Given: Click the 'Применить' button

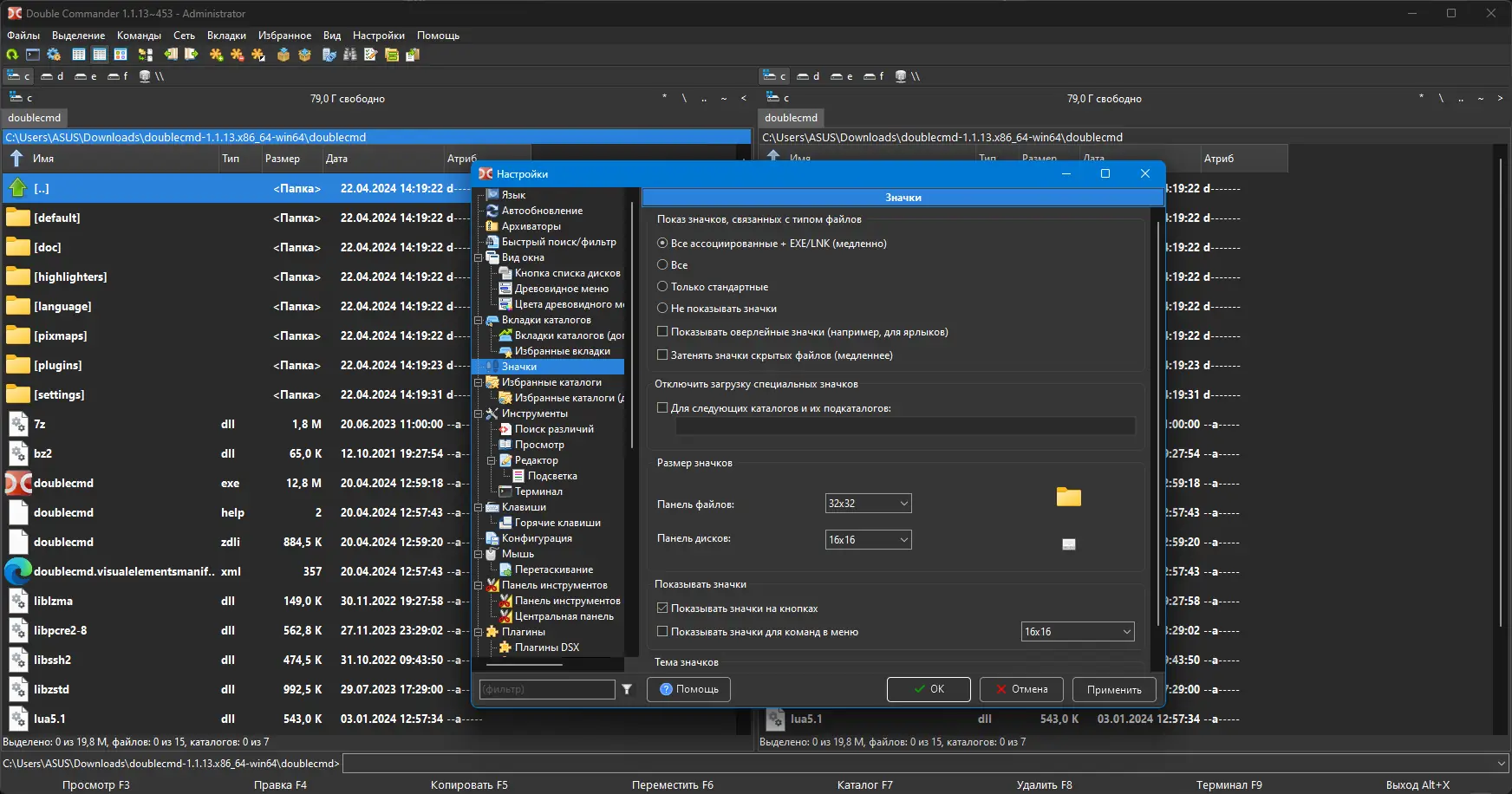Looking at the screenshot, I should click(x=1114, y=690).
